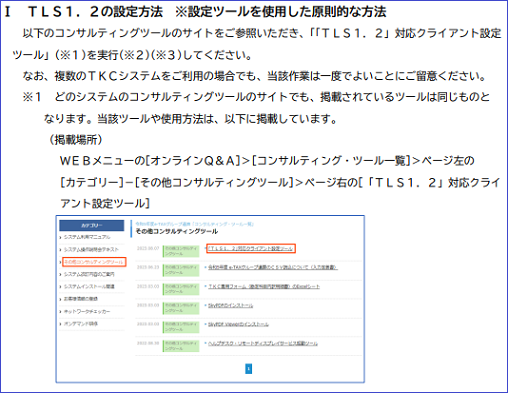The image size is (508, 393).
Task: Click the arrow beside ネットワークチェッカー
Action: point(61,312)
